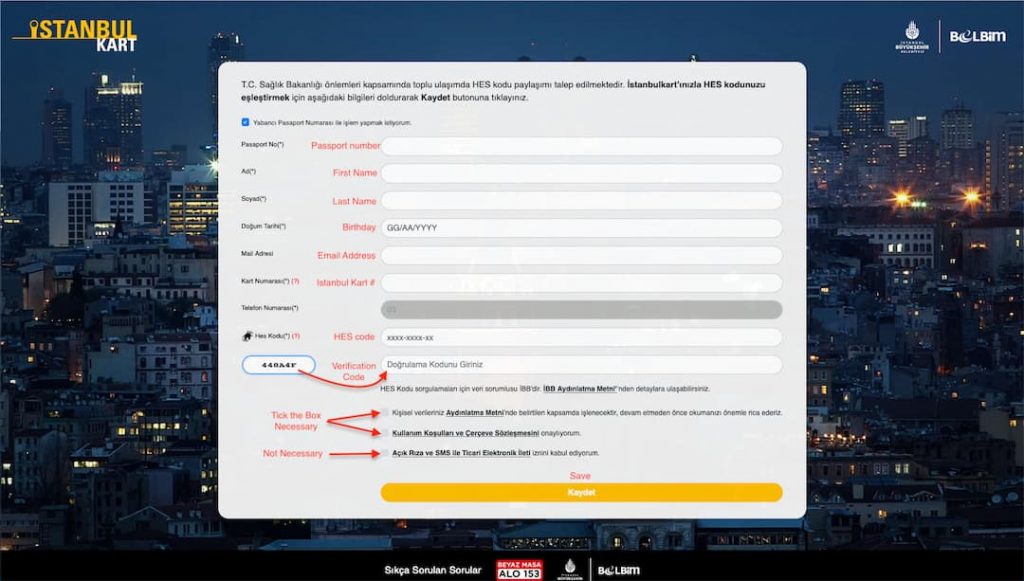Click the 440A4F captcha image
1024x581 pixels.
coord(279,365)
